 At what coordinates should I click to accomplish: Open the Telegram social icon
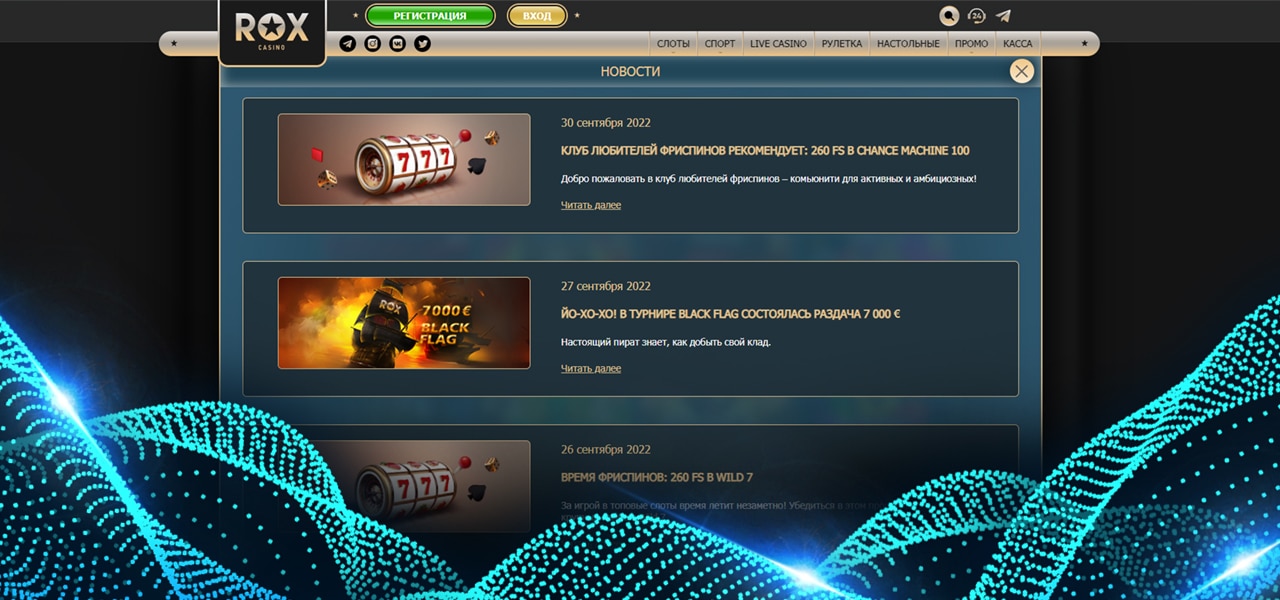click(348, 44)
